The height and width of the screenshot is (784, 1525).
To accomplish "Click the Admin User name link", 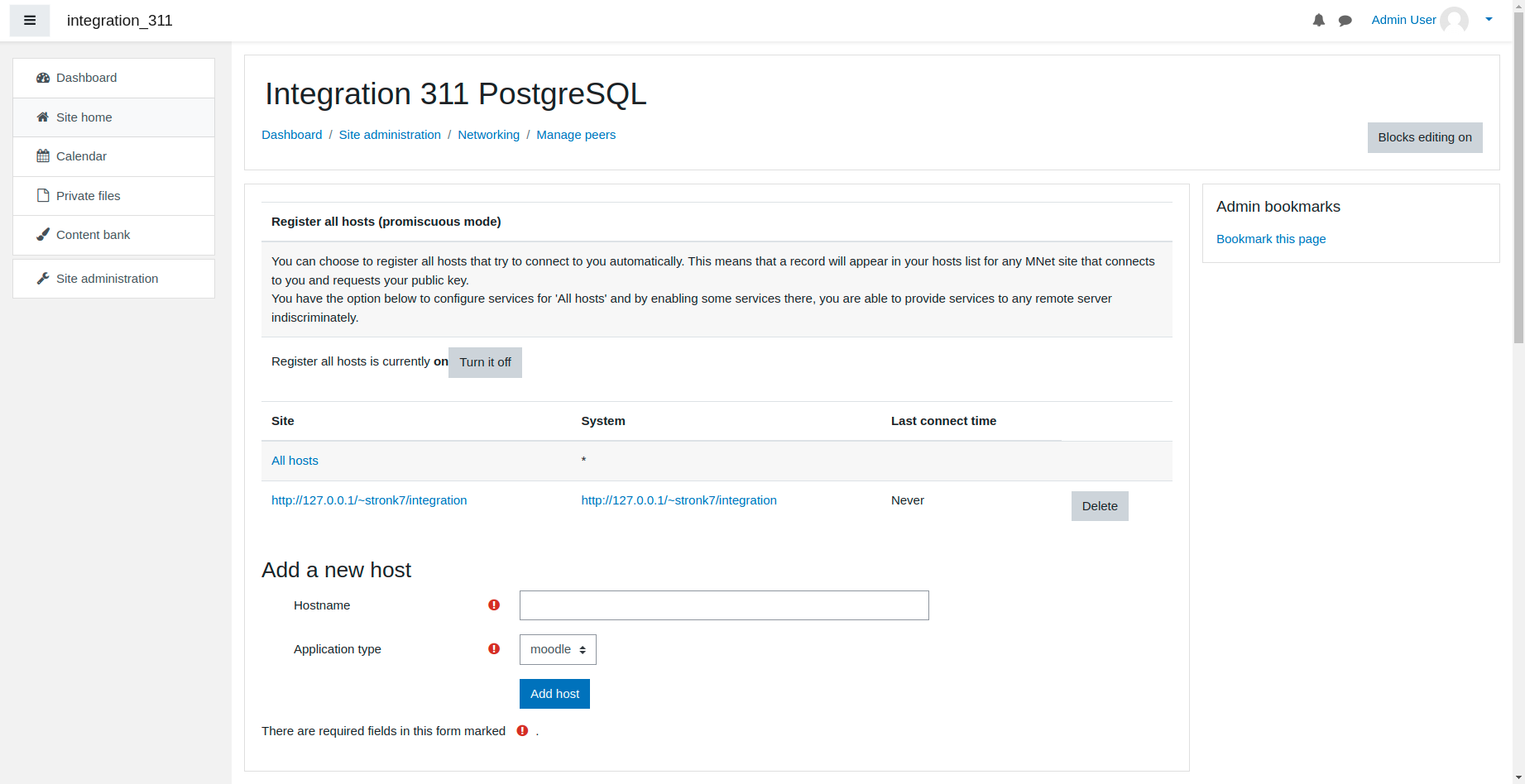I will click(1403, 20).
